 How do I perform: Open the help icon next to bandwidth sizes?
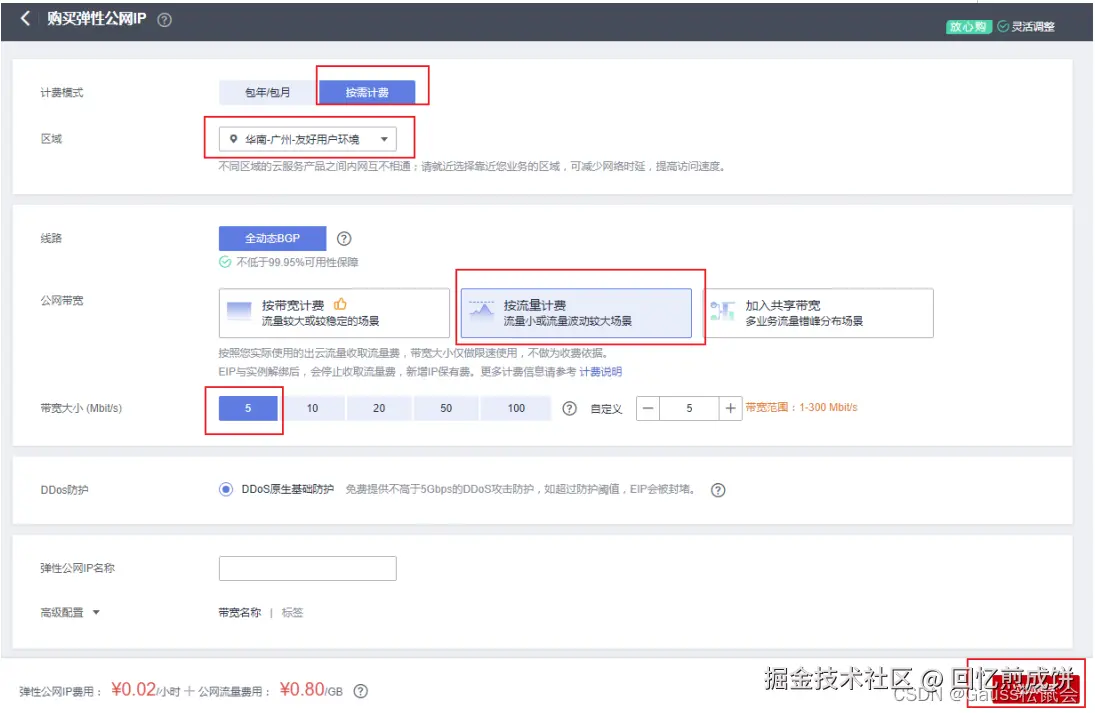click(x=570, y=407)
